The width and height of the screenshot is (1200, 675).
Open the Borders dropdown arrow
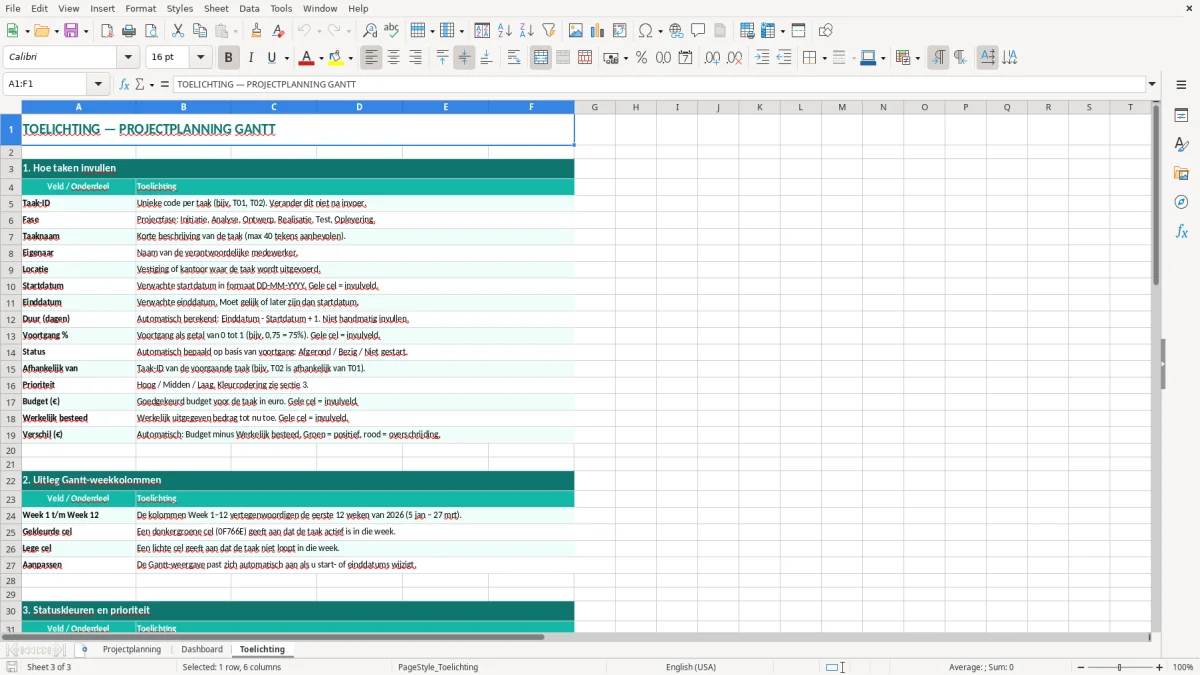click(x=824, y=58)
